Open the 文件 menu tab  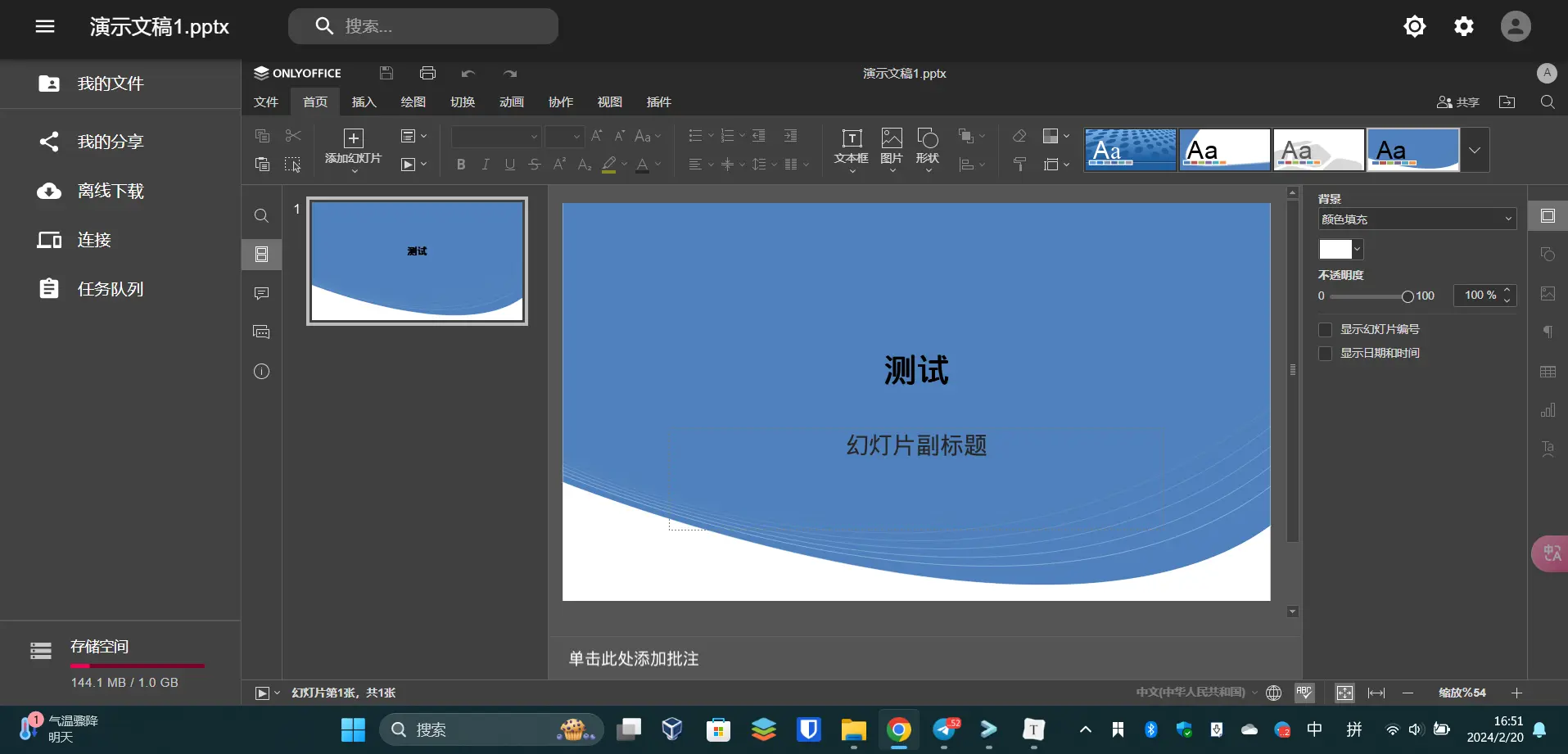pyautogui.click(x=266, y=102)
